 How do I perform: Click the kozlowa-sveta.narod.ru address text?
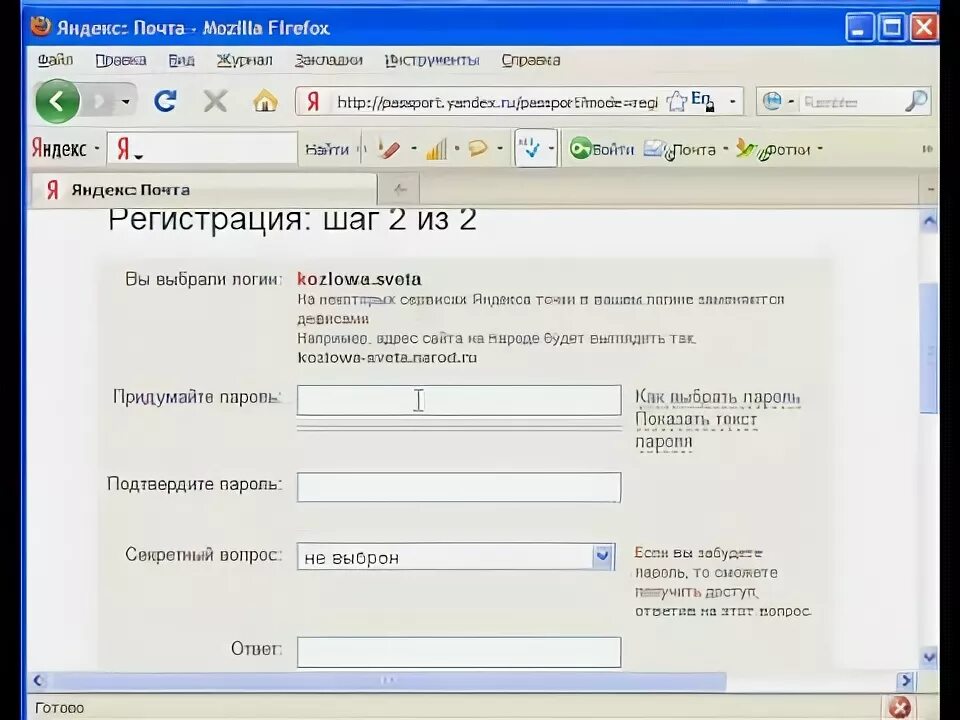pyautogui.click(x=387, y=357)
